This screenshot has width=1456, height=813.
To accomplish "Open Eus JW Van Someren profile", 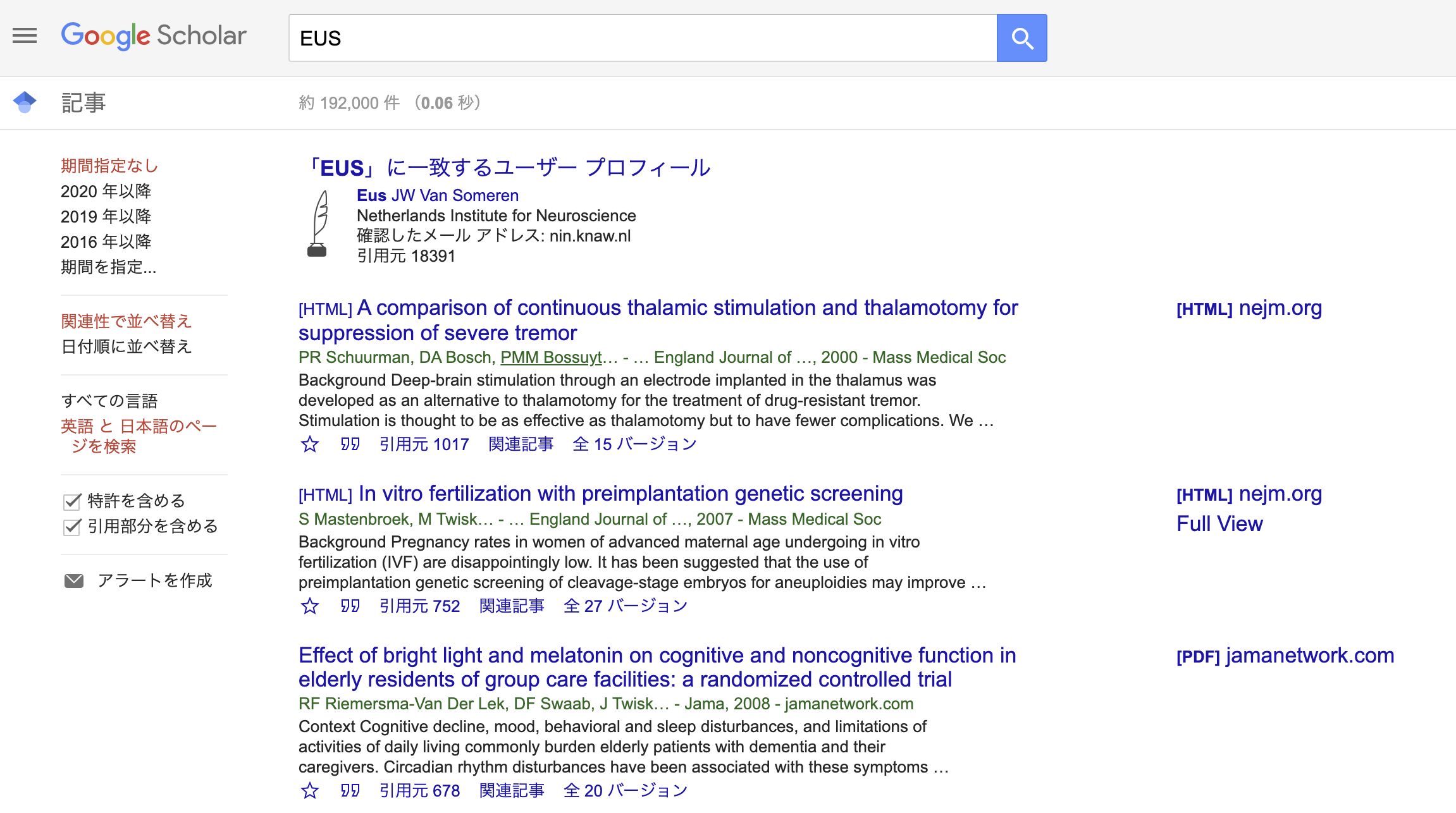I will [x=438, y=195].
